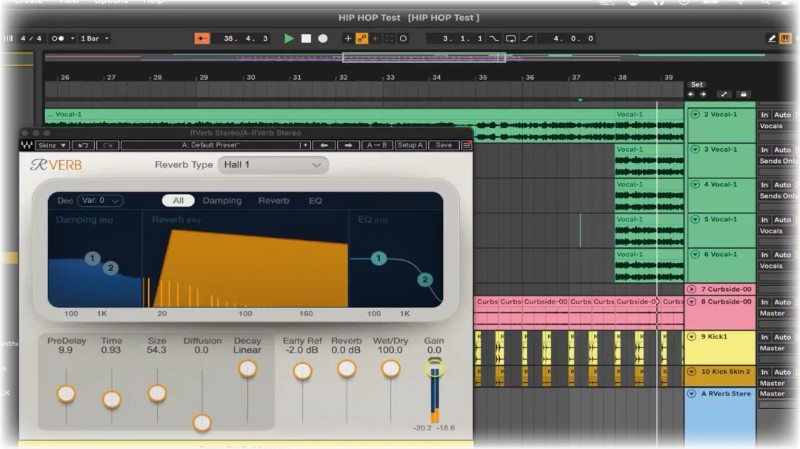Arm the Arrangement Record button
This screenshot has height=449, width=800.
coord(323,38)
